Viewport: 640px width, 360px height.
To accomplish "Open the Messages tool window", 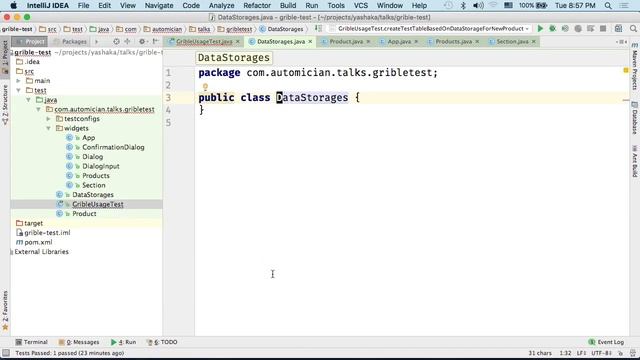I will pos(79,342).
